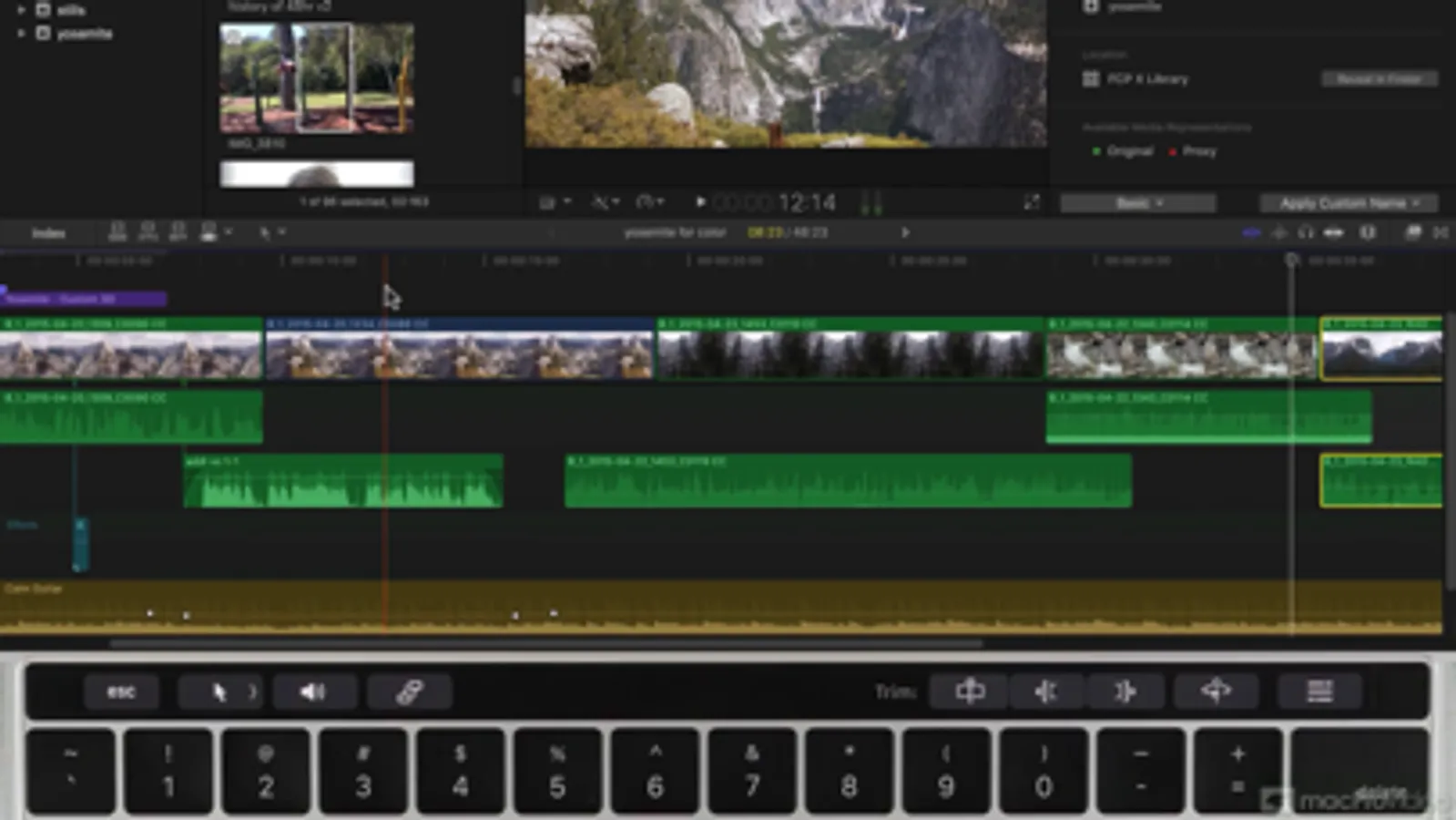Viewport: 1456px width, 820px height.
Task: Click the timeline horizontal scrollbar
Action: (546, 643)
